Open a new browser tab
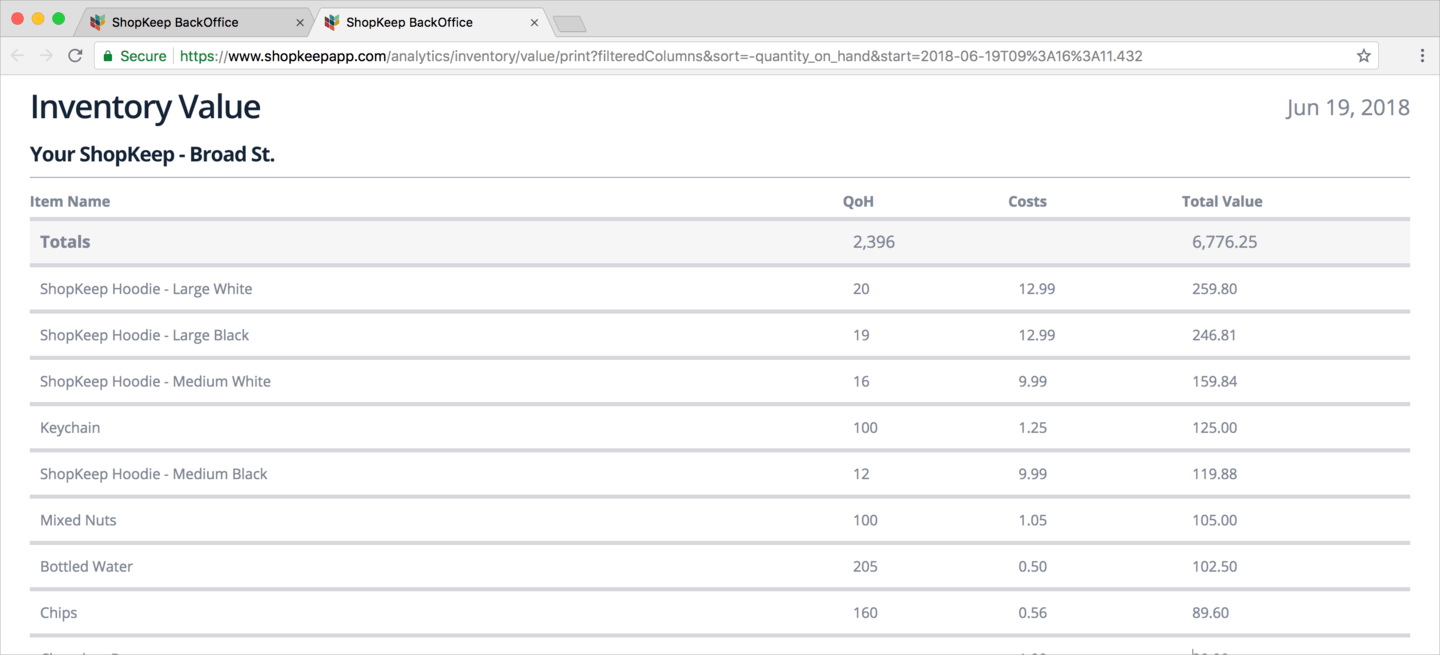Viewport: 1440px width, 655px height. pos(569,24)
